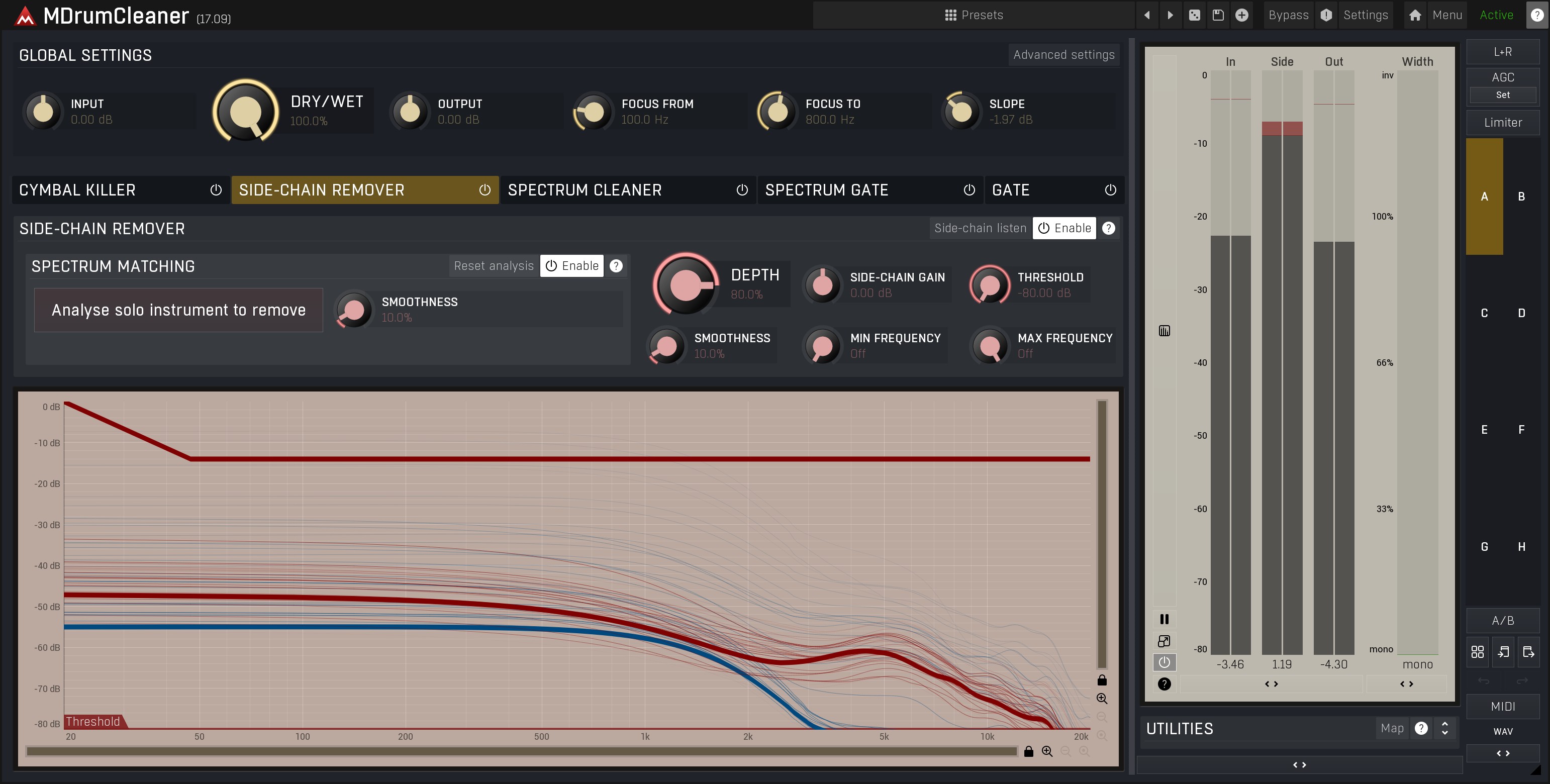Viewport: 1550px width, 784px height.
Task: Click the MIDI button
Action: [1503, 707]
